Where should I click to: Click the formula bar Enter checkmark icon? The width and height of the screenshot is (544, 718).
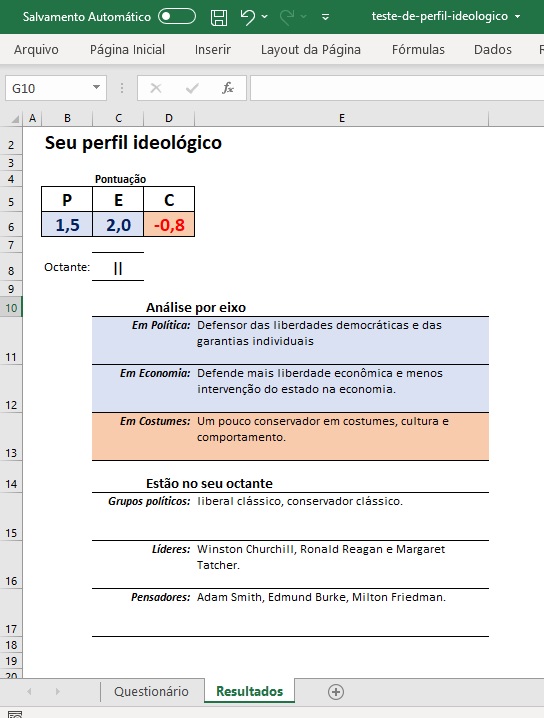[x=192, y=88]
